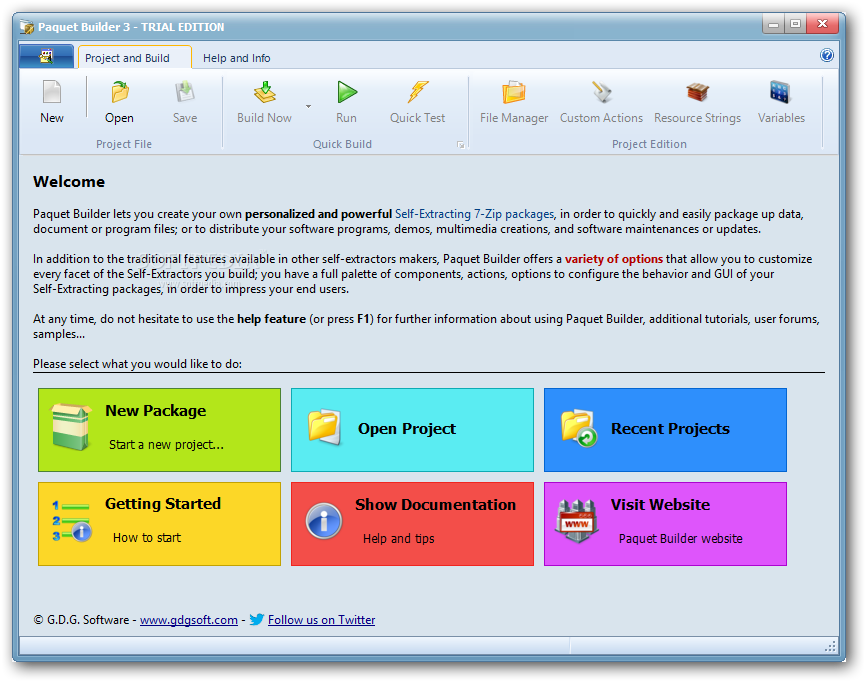Image resolution: width=866 pixels, height=682 pixels.
Task: Click the Follow us on Twitter link
Action: (321, 620)
